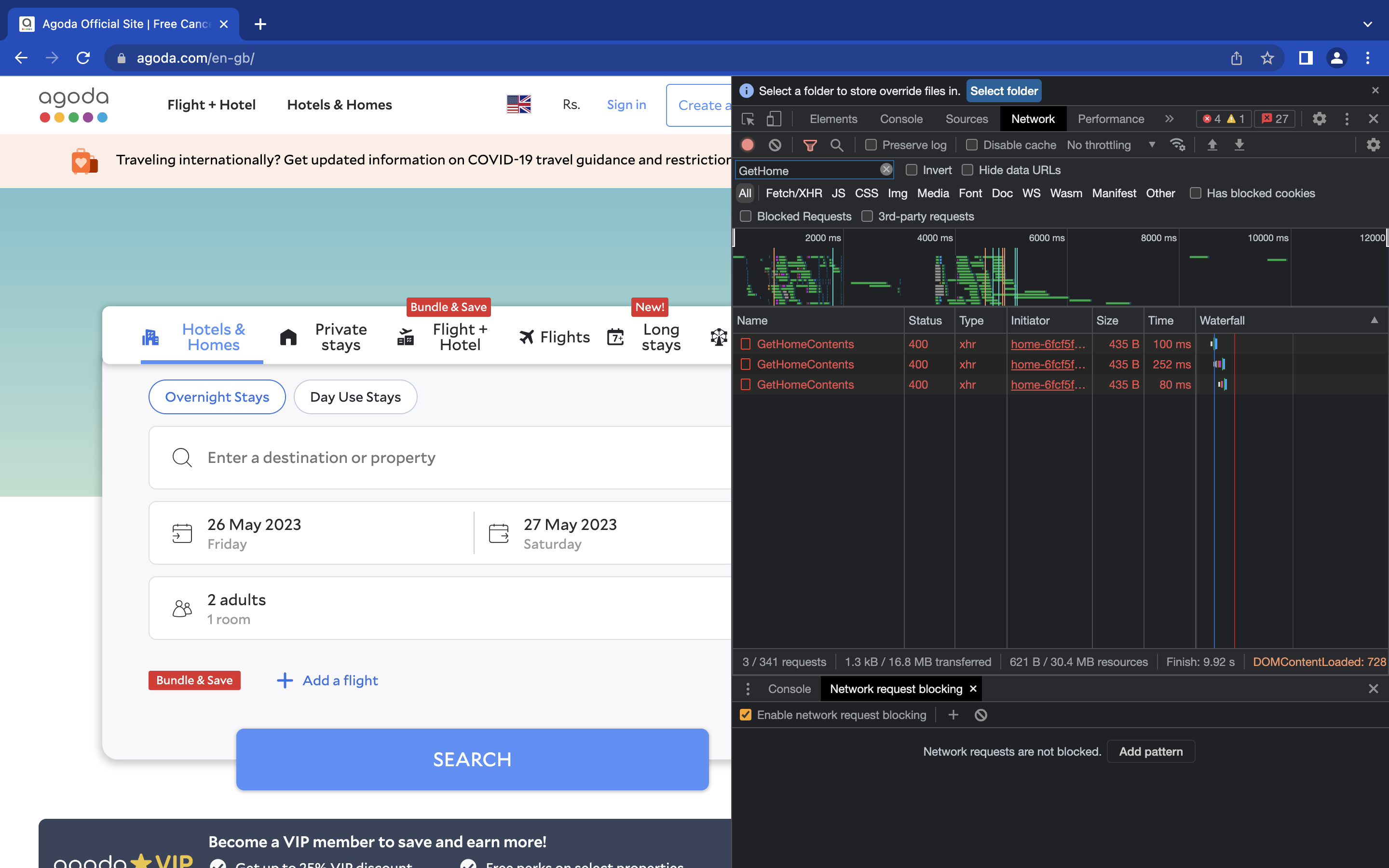Image resolution: width=1389 pixels, height=868 pixels.
Task: Bookmark this page star icon
Action: pos(1267,58)
